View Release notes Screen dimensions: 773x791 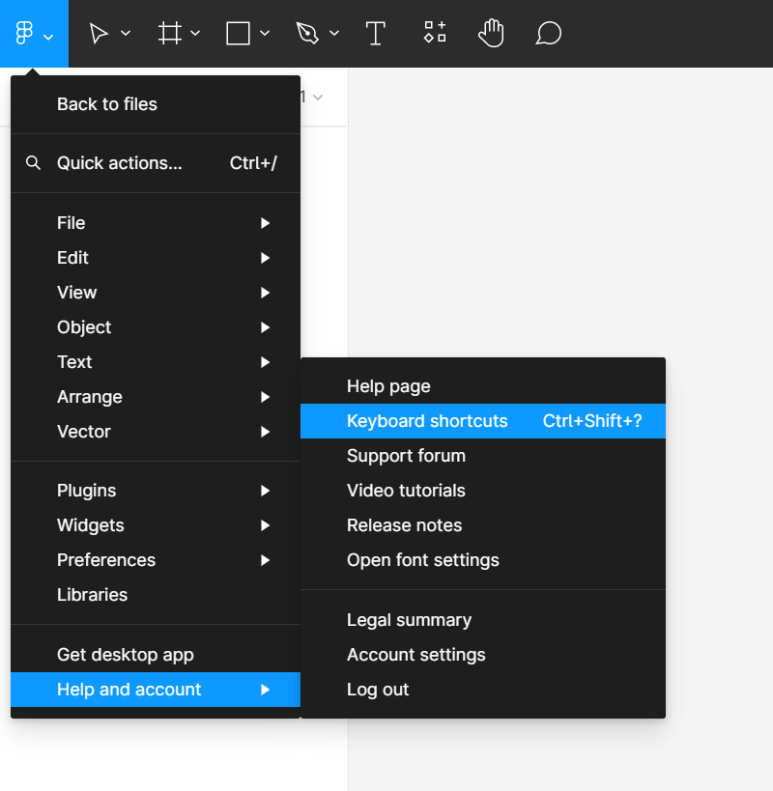[483, 526]
